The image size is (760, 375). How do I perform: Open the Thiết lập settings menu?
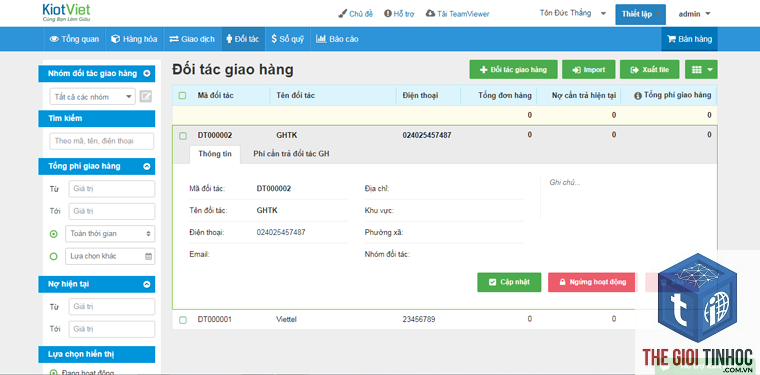(640, 14)
